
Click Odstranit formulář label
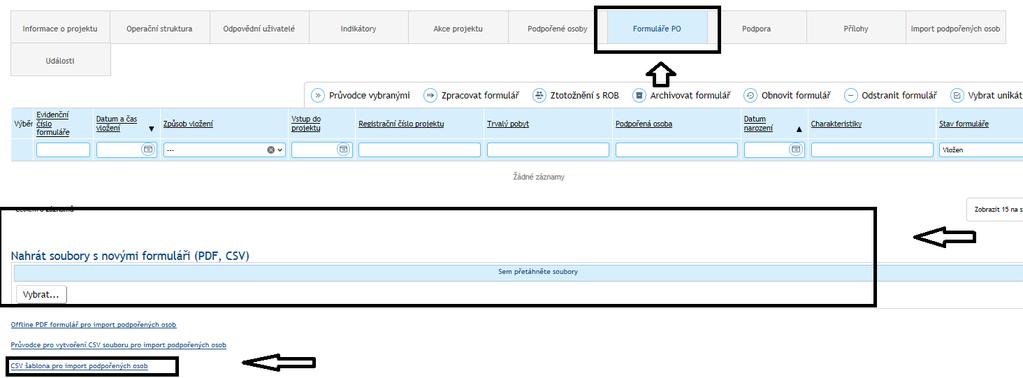coord(899,95)
